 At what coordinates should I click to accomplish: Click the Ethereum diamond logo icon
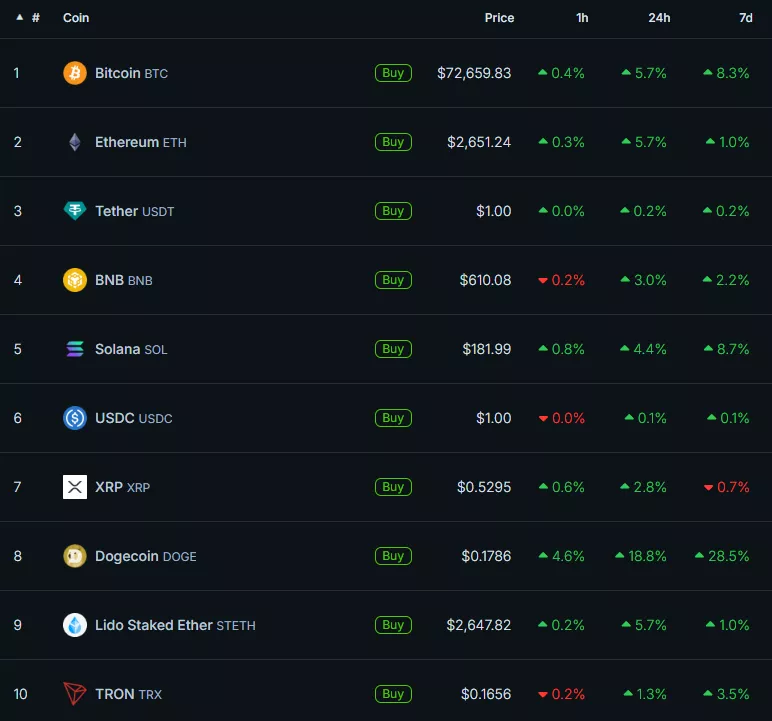[75, 142]
